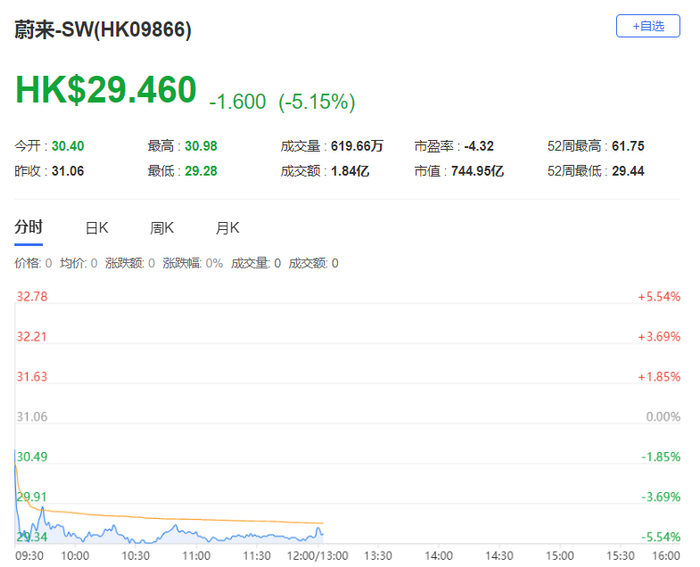700x567 pixels.
Task: Click the +5.54% axis label
Action: [x=659, y=296]
